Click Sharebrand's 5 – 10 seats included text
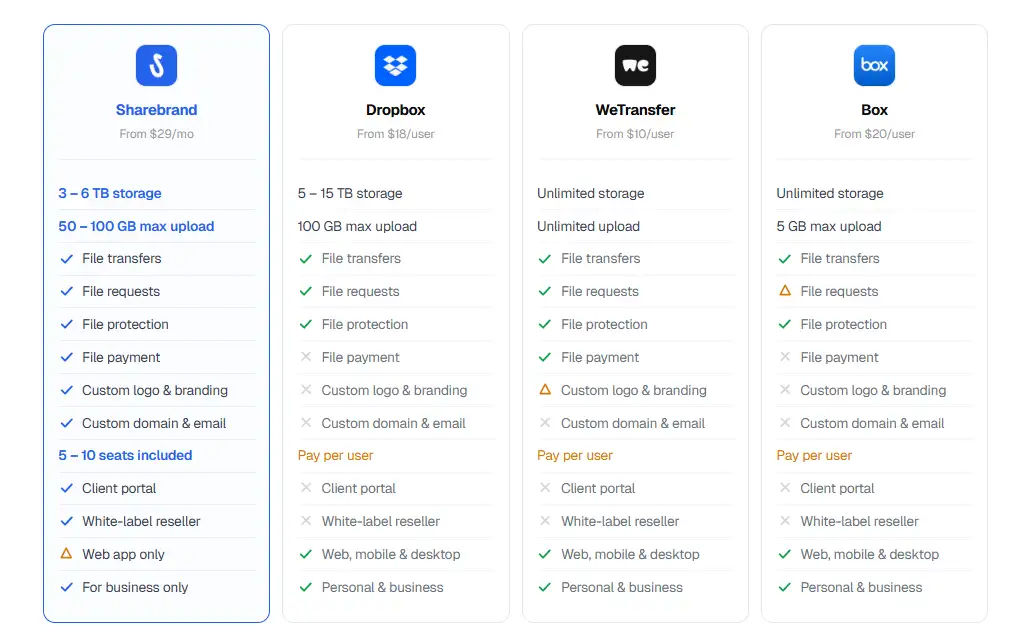The height and width of the screenshot is (640, 1027). (x=125, y=455)
